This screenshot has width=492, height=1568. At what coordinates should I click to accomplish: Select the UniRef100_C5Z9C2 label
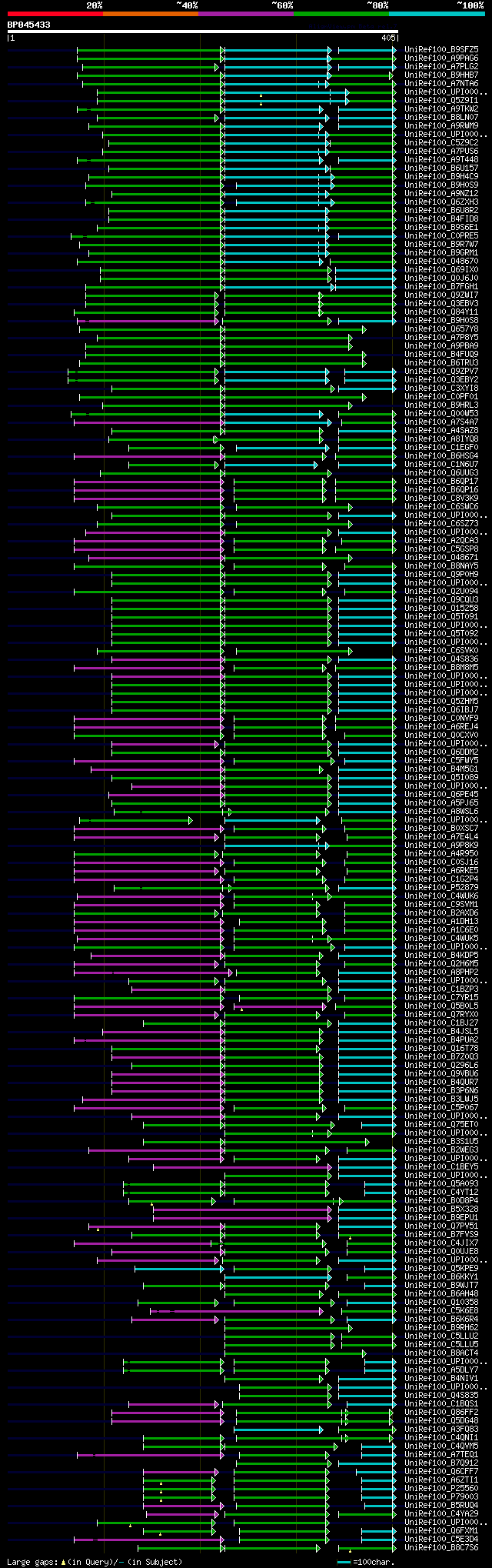point(441,142)
